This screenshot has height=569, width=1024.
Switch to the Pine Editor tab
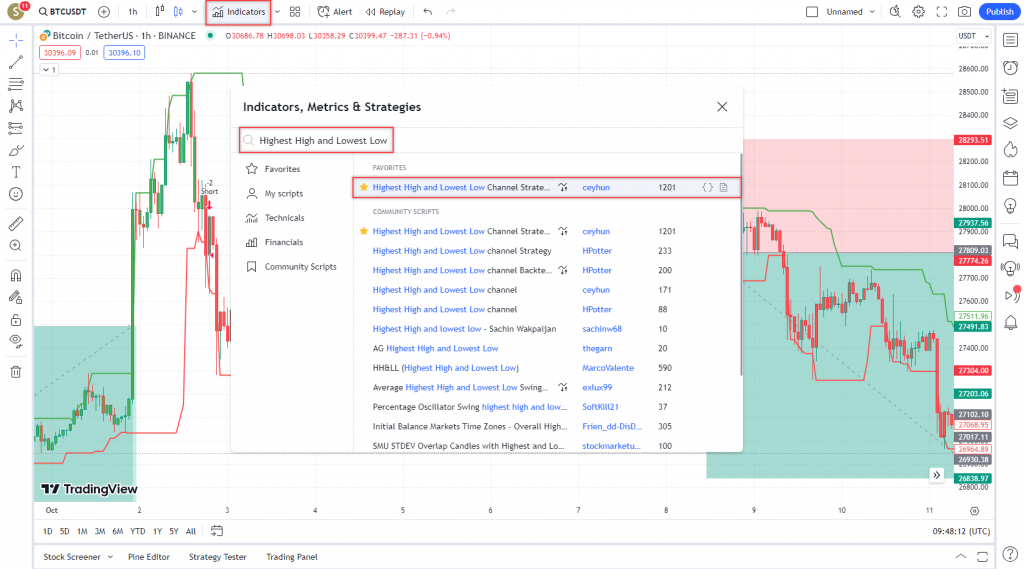(149, 557)
